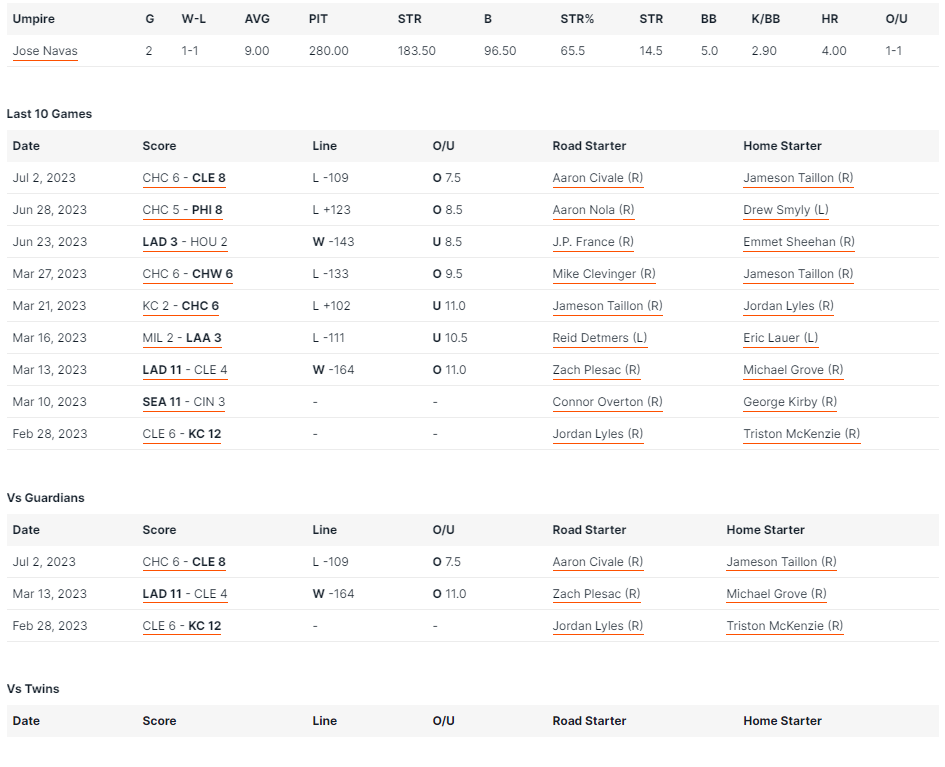Open Zach Plesac under Vs Guardians

(x=597, y=594)
